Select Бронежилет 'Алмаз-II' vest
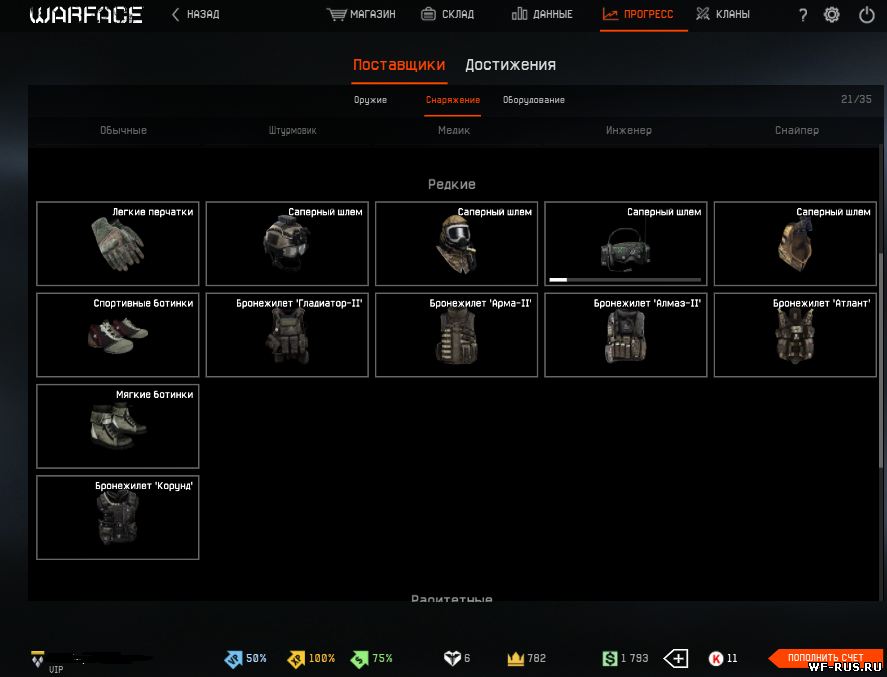Screen dimensions: 887x677 (x=626, y=335)
